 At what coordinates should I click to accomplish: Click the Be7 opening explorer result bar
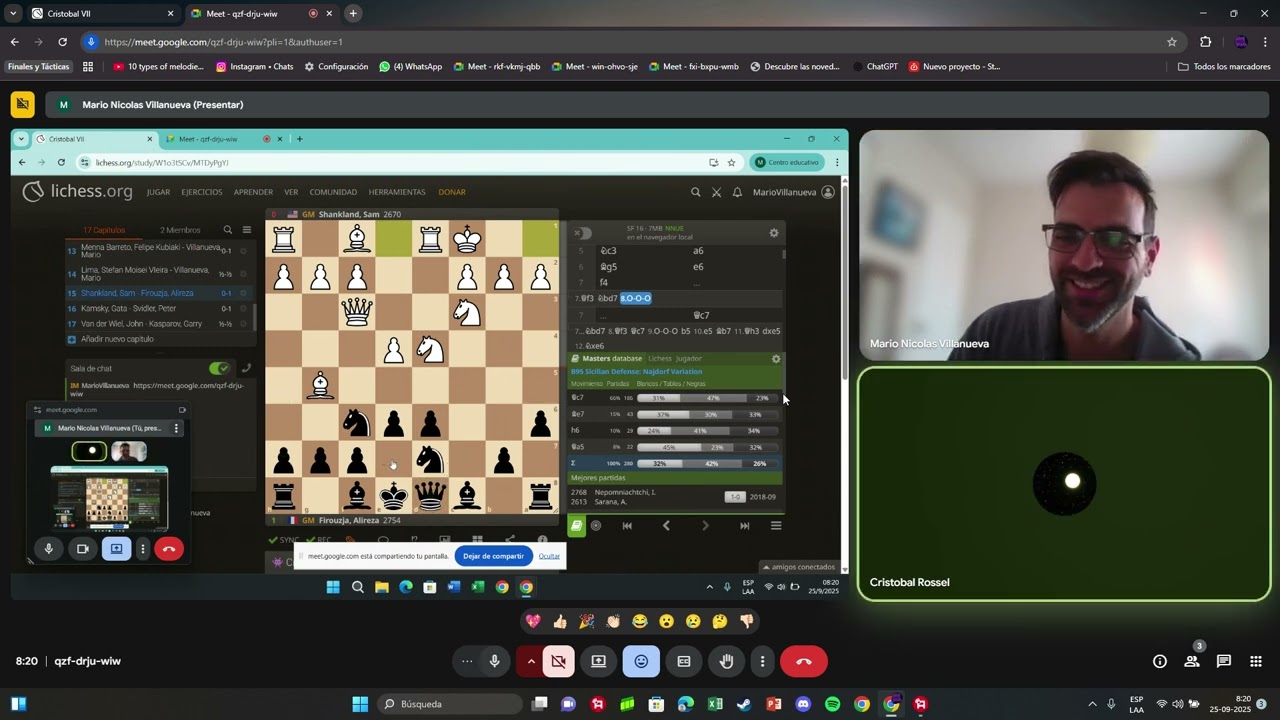coord(707,414)
